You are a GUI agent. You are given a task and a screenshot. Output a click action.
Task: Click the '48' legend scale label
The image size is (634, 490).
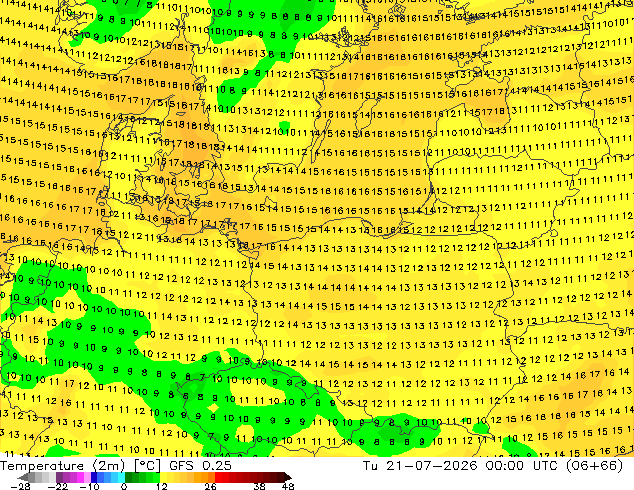point(288,486)
